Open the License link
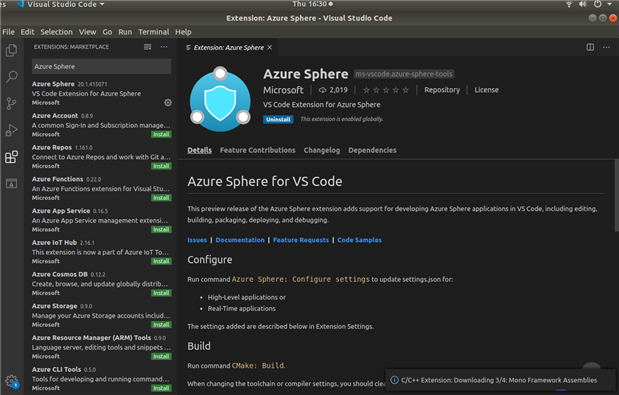Image resolution: width=619 pixels, height=395 pixels. coord(486,90)
